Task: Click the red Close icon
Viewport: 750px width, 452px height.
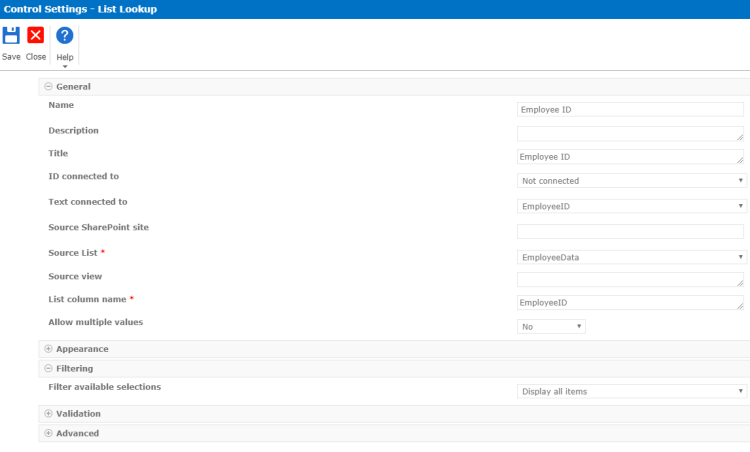Action: (36, 36)
